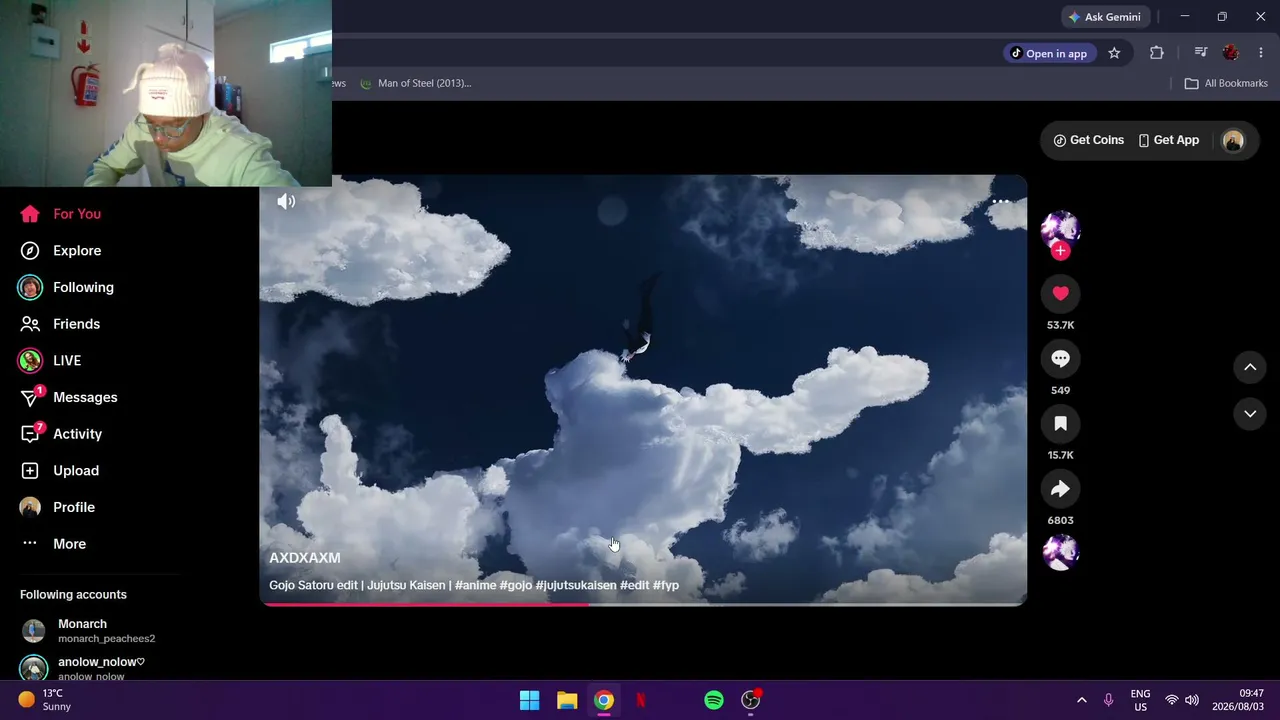Go to the Following feed
Screen dimensions: 1280x720
pyautogui.click(x=67, y=288)
